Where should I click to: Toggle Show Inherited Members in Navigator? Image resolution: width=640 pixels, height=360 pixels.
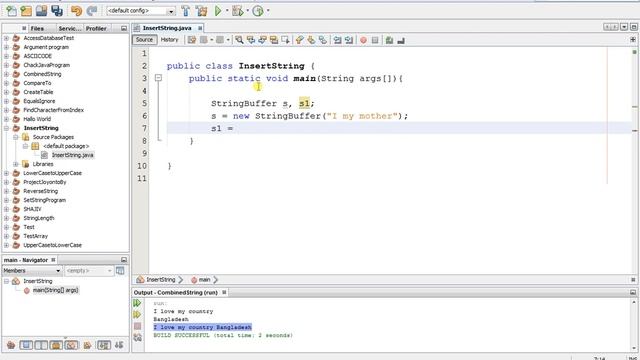(x=11, y=345)
